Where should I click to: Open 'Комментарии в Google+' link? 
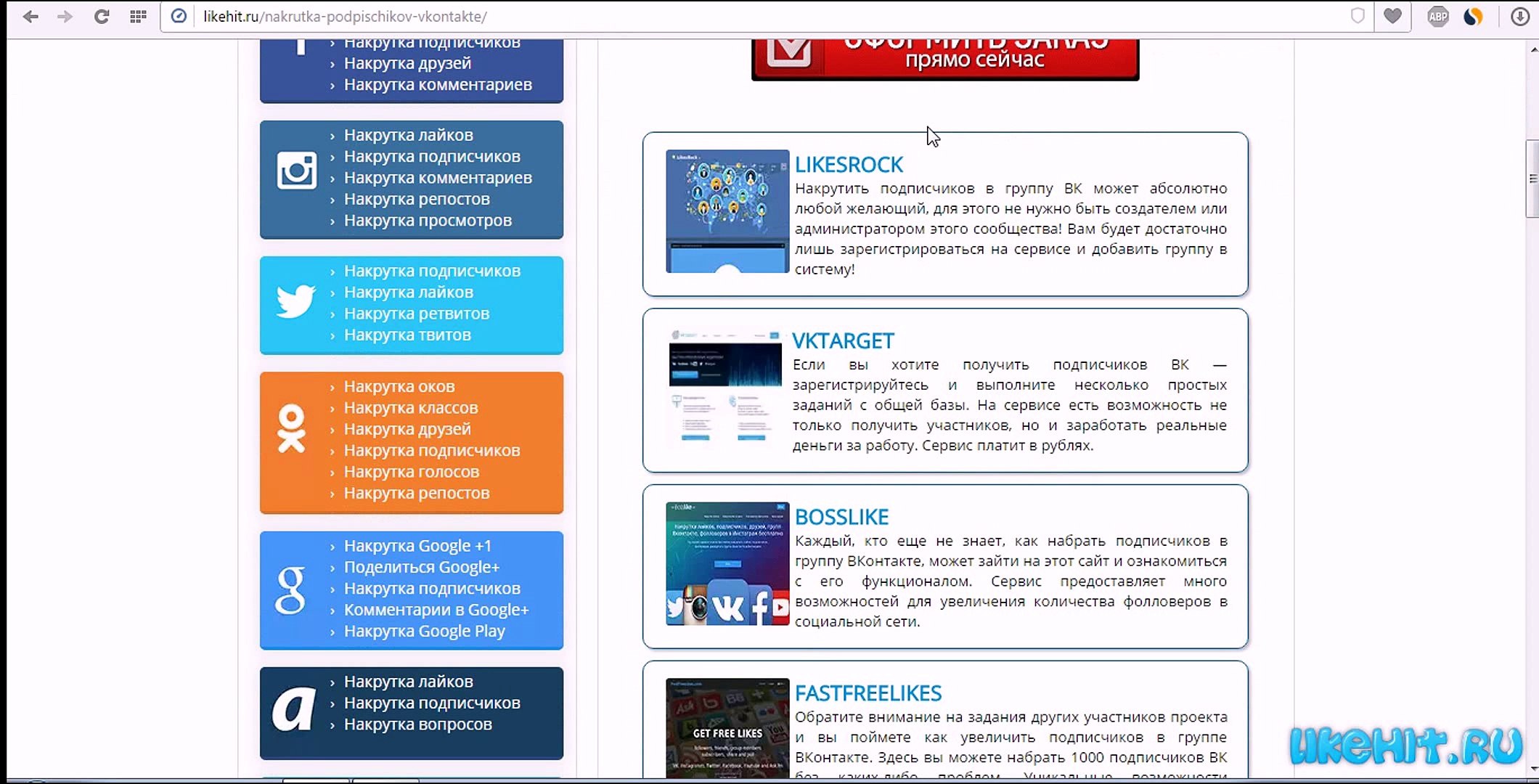(x=436, y=610)
